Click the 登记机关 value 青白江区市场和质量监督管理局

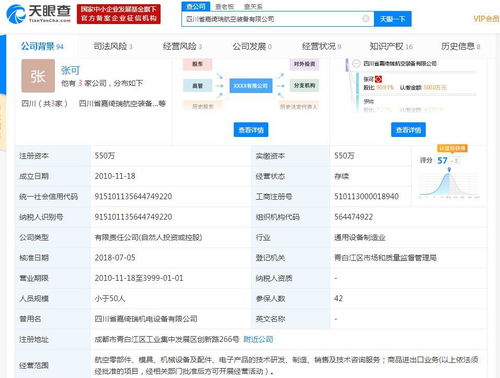tap(385, 258)
